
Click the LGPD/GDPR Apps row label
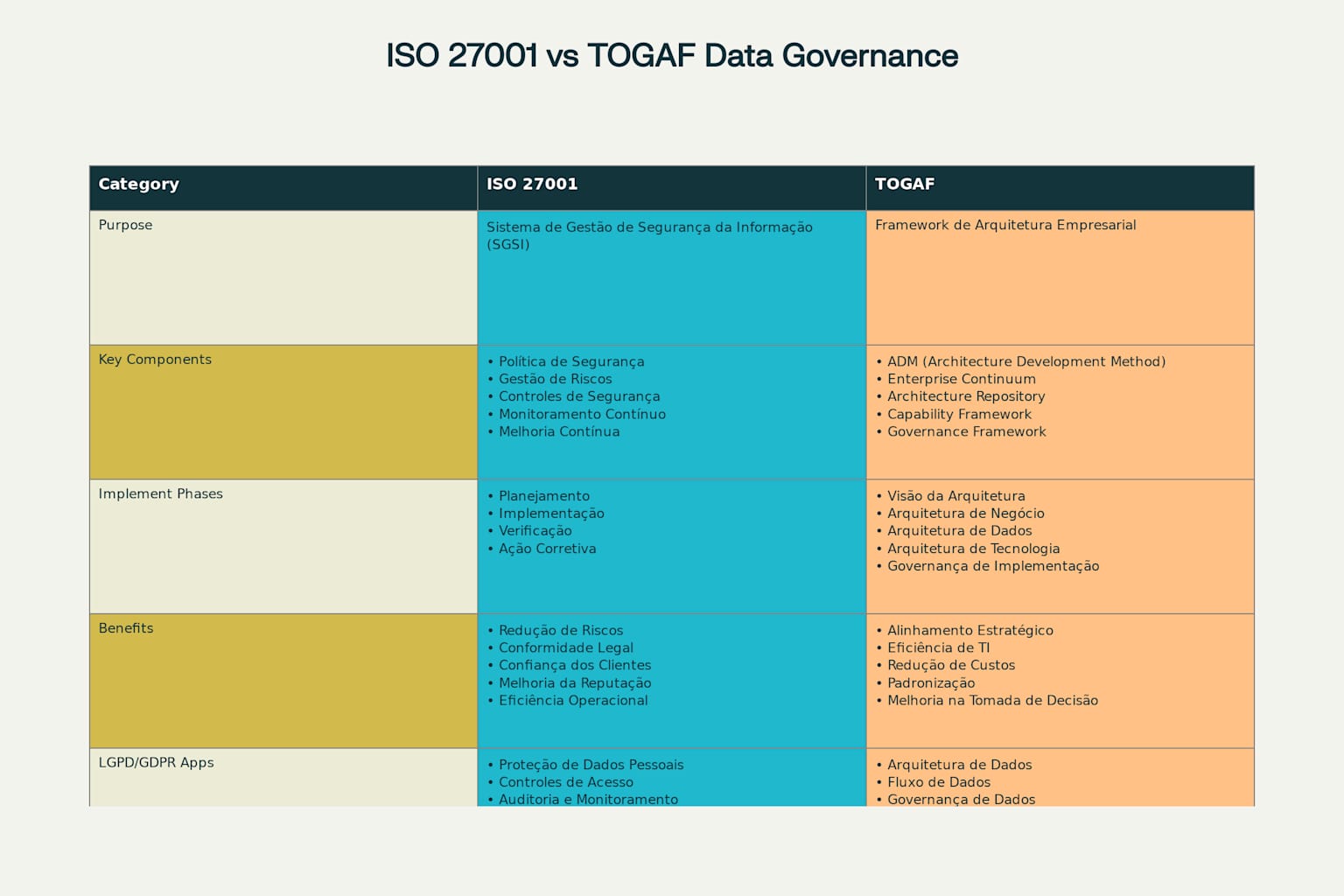point(156,762)
